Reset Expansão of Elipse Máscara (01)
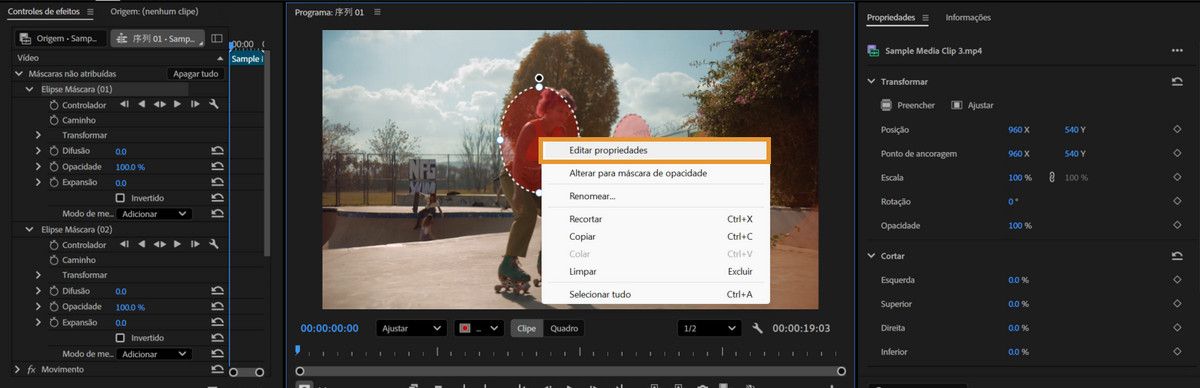Screen dimensions: 1200x388 216,183
